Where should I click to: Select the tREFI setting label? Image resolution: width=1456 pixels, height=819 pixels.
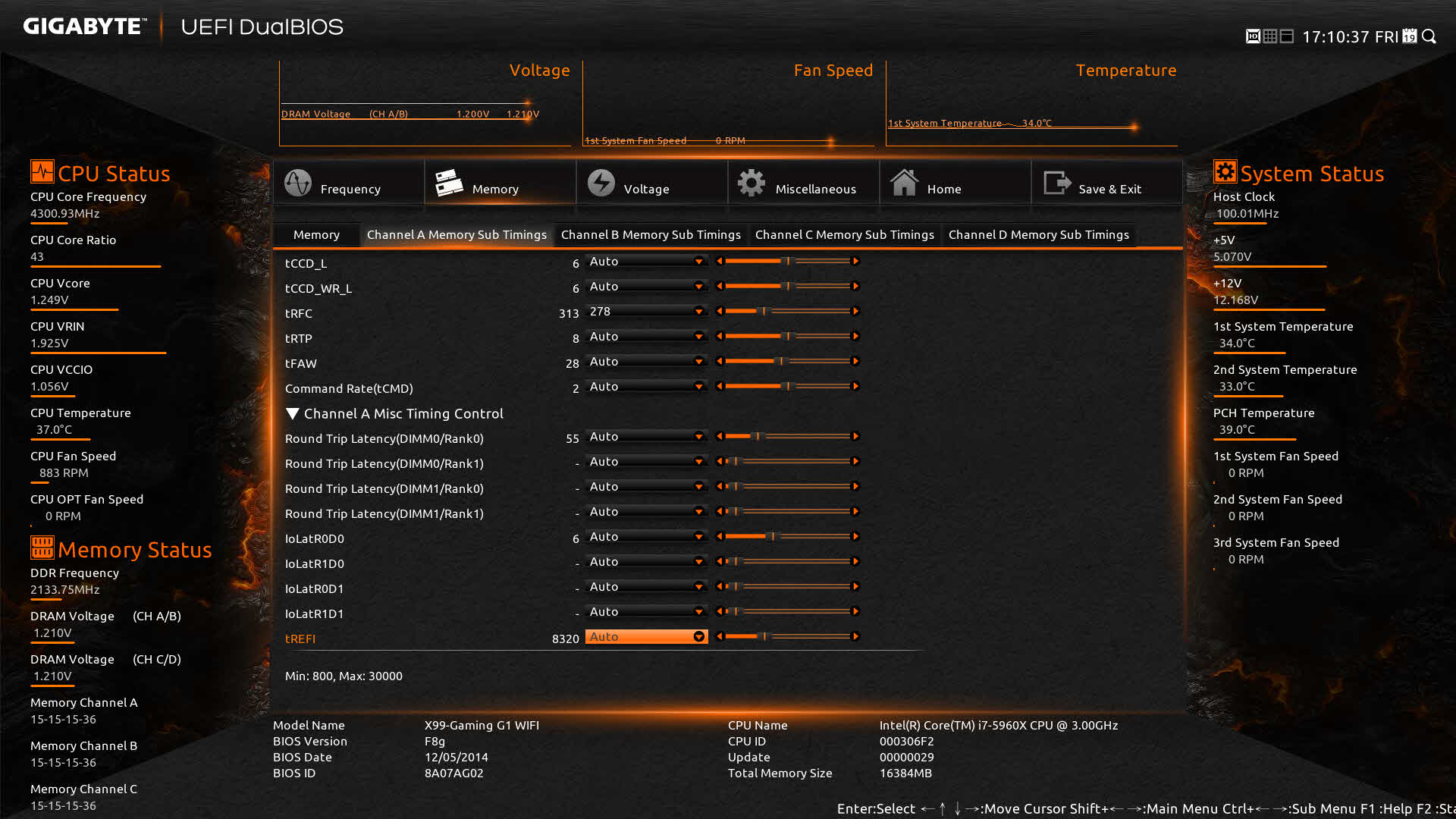click(300, 639)
